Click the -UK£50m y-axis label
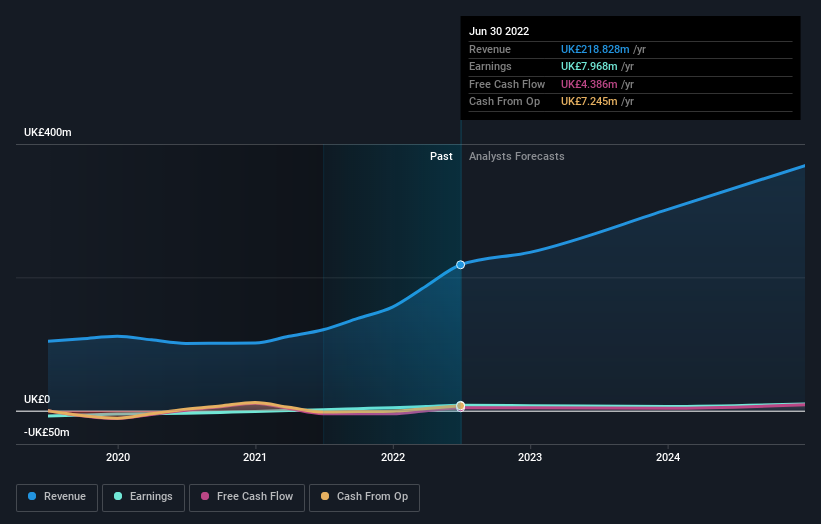The width and height of the screenshot is (821, 524). [47, 432]
